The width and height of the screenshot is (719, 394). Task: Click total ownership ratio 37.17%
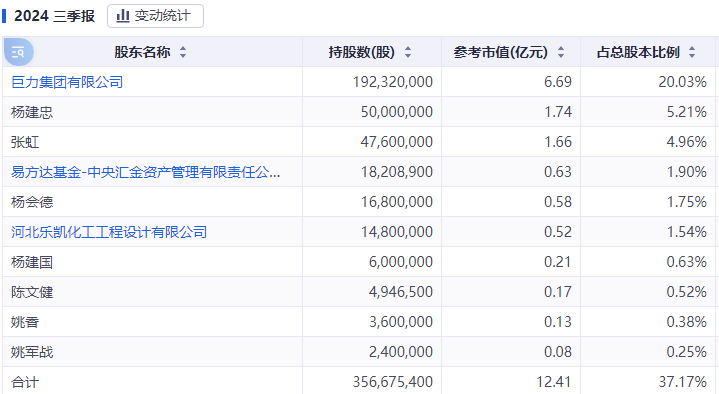click(x=682, y=382)
